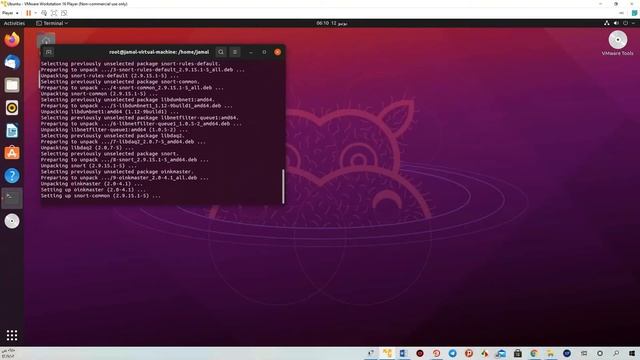Click Activities in the top bar

(x=14, y=23)
